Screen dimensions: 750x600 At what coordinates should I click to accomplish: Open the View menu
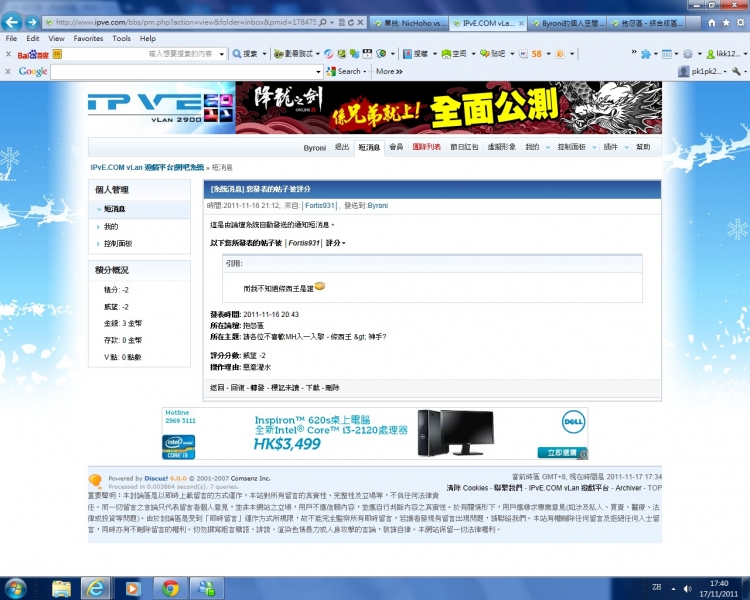pyautogui.click(x=56, y=38)
